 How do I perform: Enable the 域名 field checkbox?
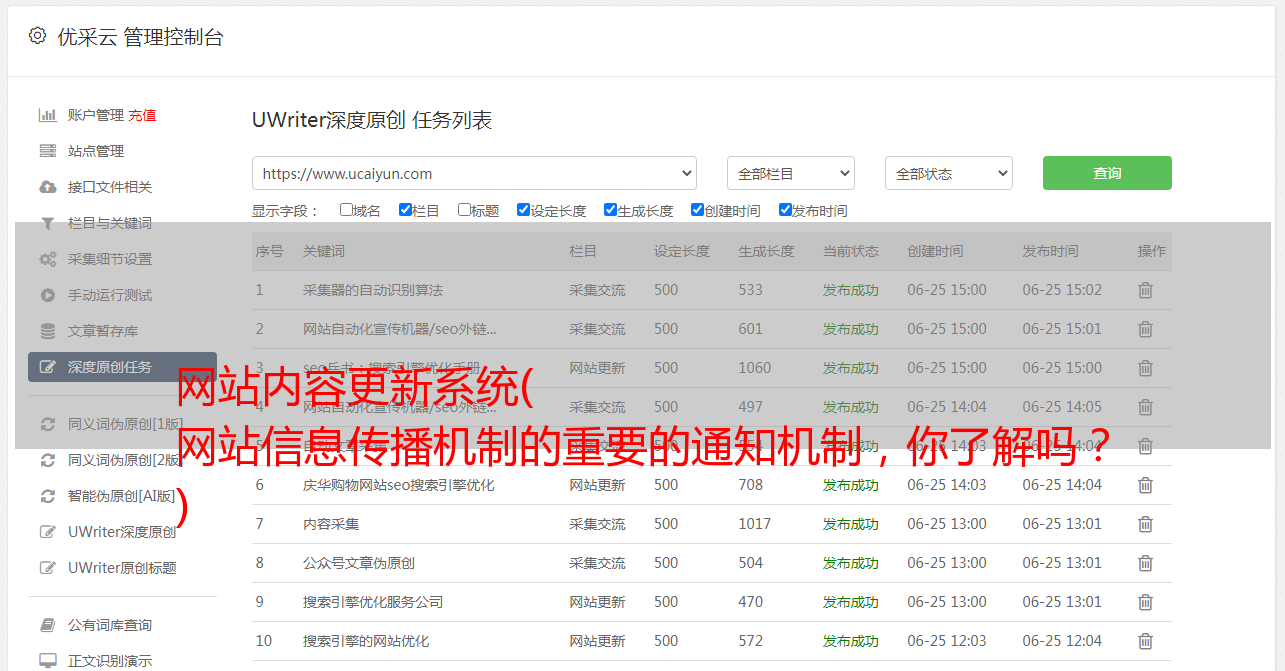[x=346, y=210]
